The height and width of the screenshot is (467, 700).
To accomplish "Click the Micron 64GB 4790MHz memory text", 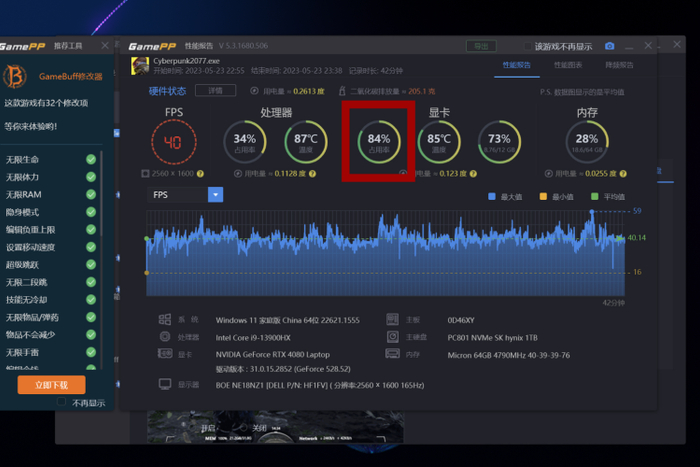I will [x=508, y=355].
